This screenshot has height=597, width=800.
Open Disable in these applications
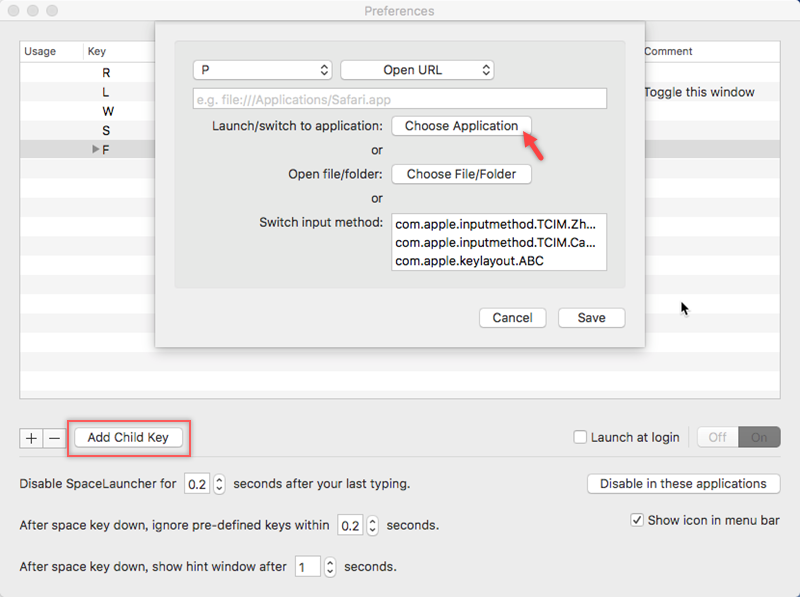pyautogui.click(x=683, y=483)
